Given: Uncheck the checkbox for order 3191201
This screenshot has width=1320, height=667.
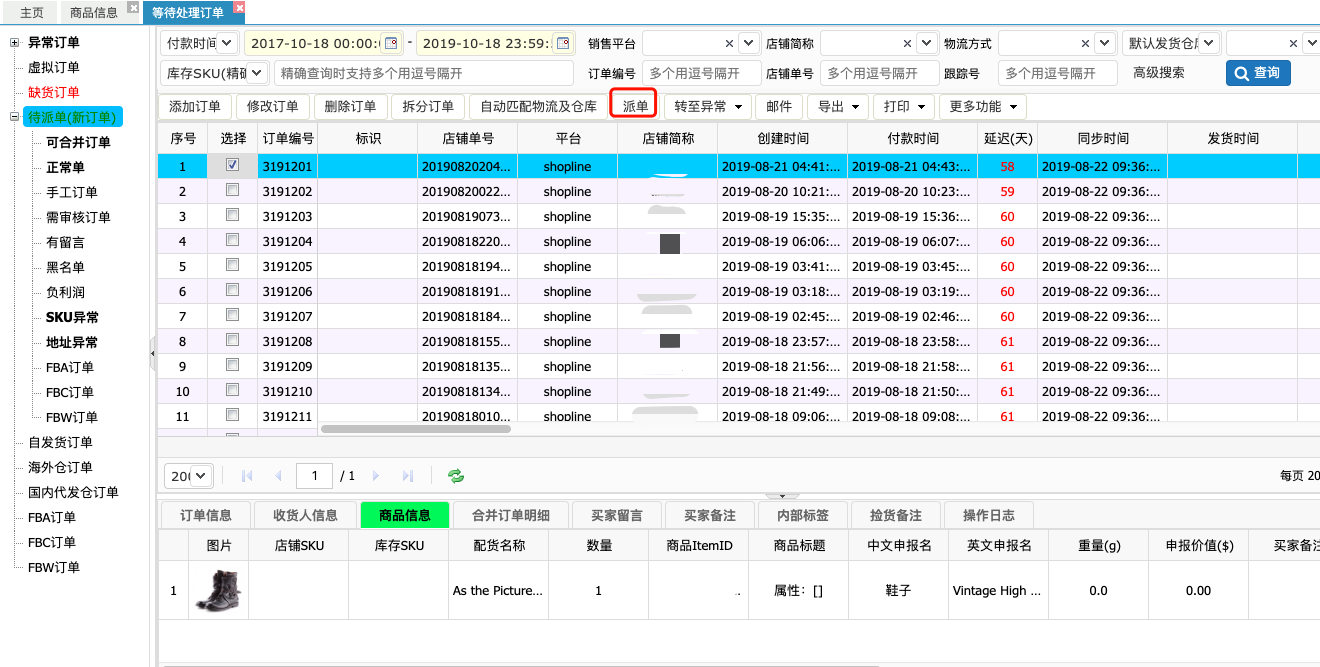Looking at the screenshot, I should coord(232,165).
